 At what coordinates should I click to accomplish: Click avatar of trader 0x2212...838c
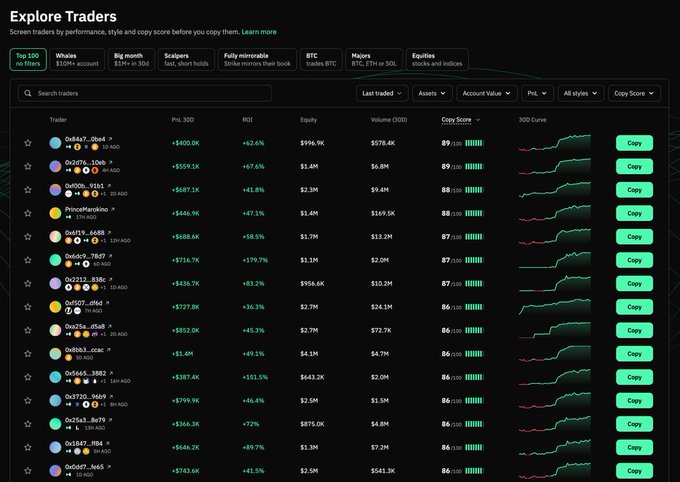[55, 283]
